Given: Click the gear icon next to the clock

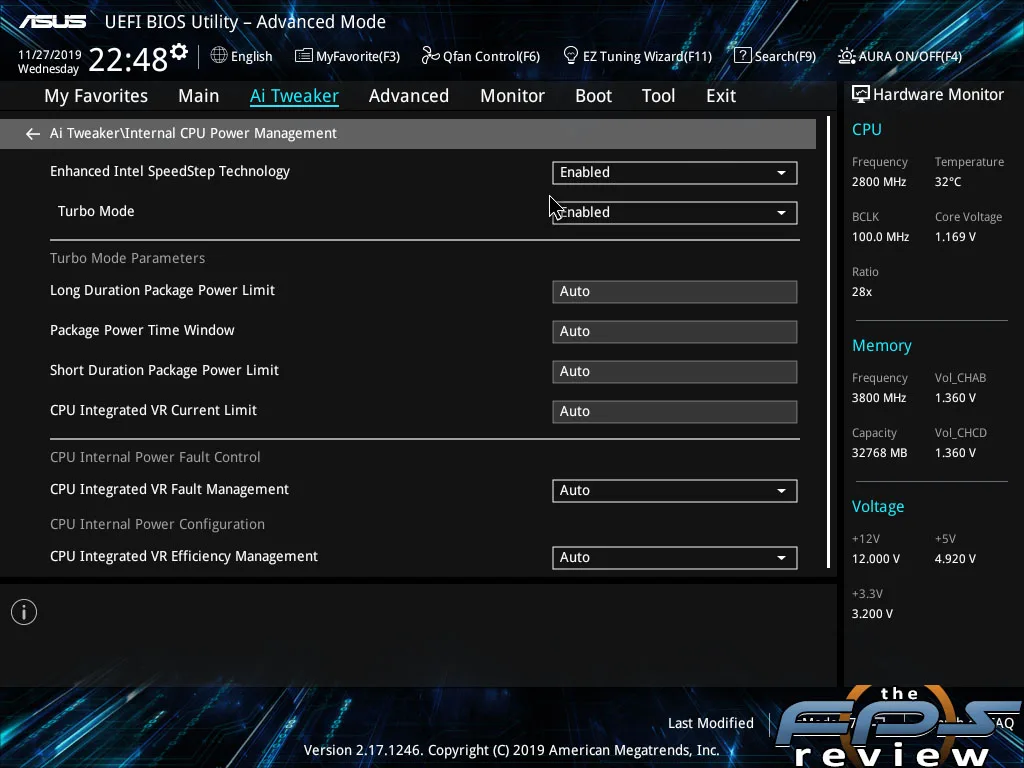Looking at the screenshot, I should (x=179, y=51).
